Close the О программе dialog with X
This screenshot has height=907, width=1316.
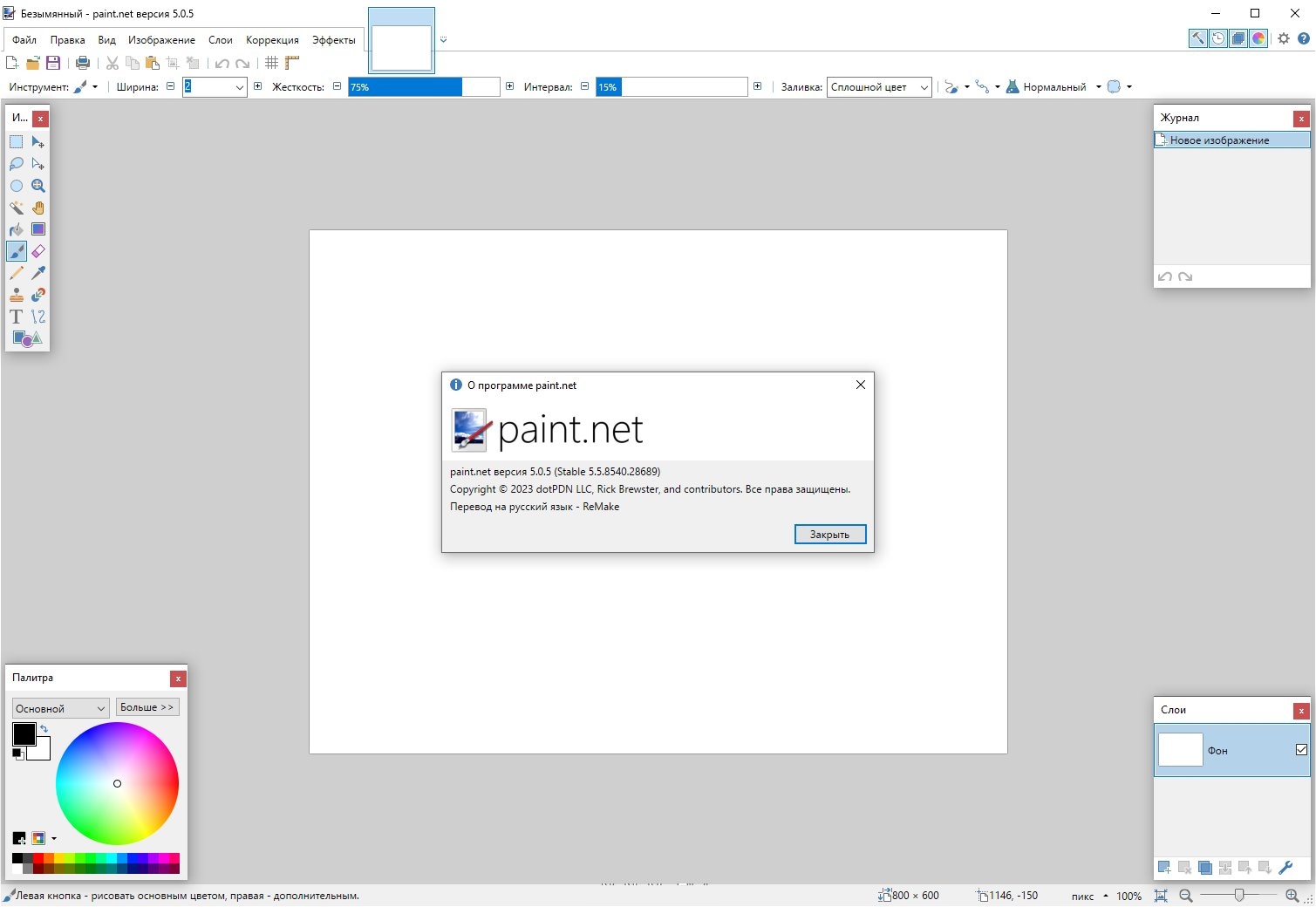[x=861, y=385]
